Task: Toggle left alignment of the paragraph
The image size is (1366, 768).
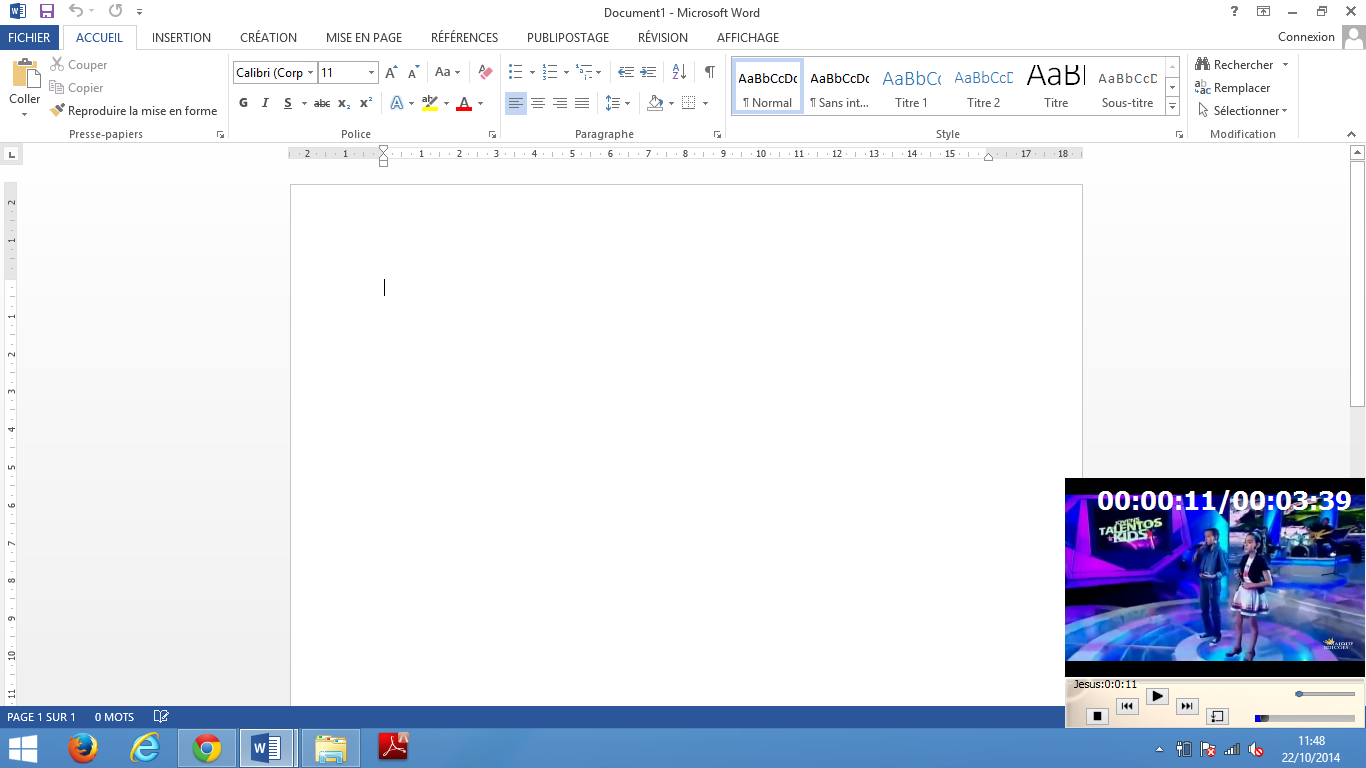Action: pos(516,103)
